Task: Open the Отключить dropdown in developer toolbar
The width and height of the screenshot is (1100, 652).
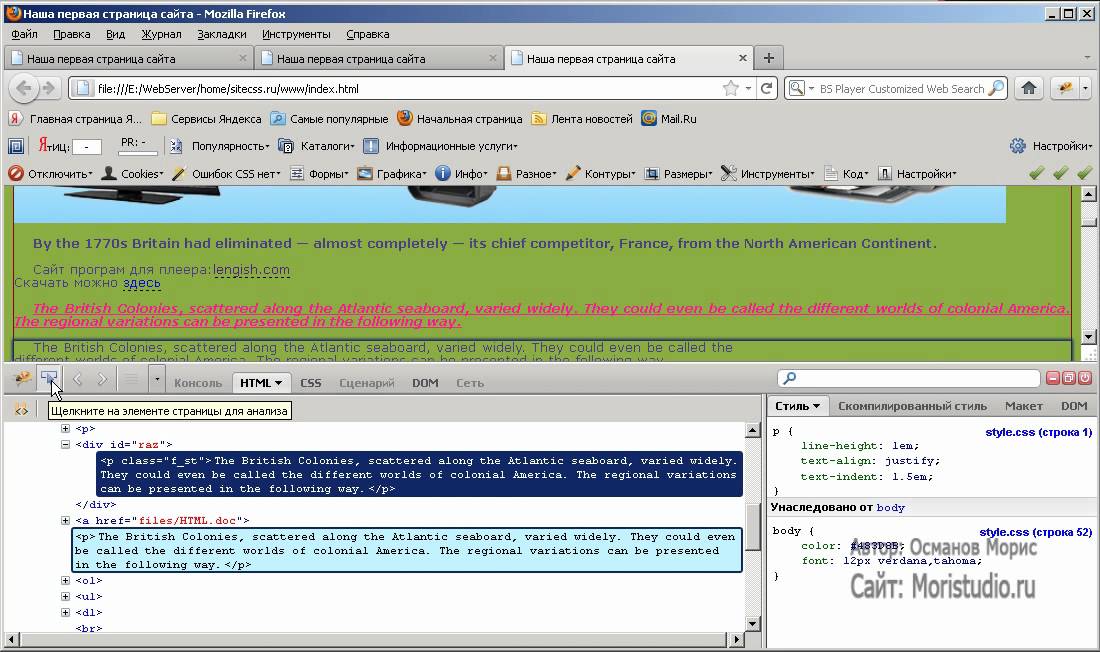Action: 51,173
